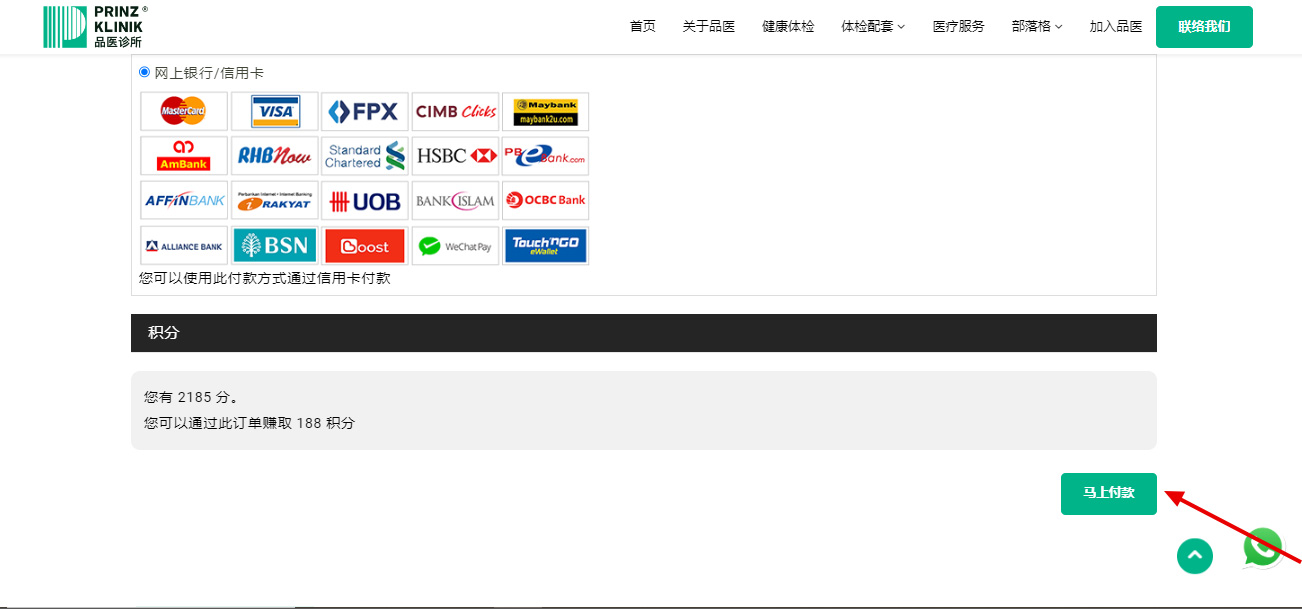Pick WeChat Pay option

[455, 246]
